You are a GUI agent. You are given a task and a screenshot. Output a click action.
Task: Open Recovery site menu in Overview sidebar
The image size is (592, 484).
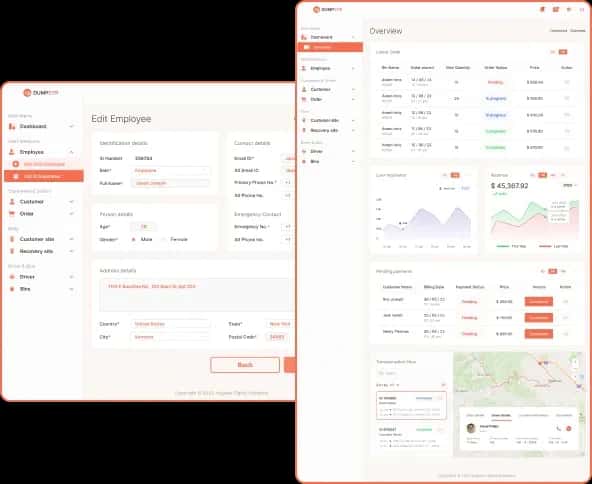[328, 130]
